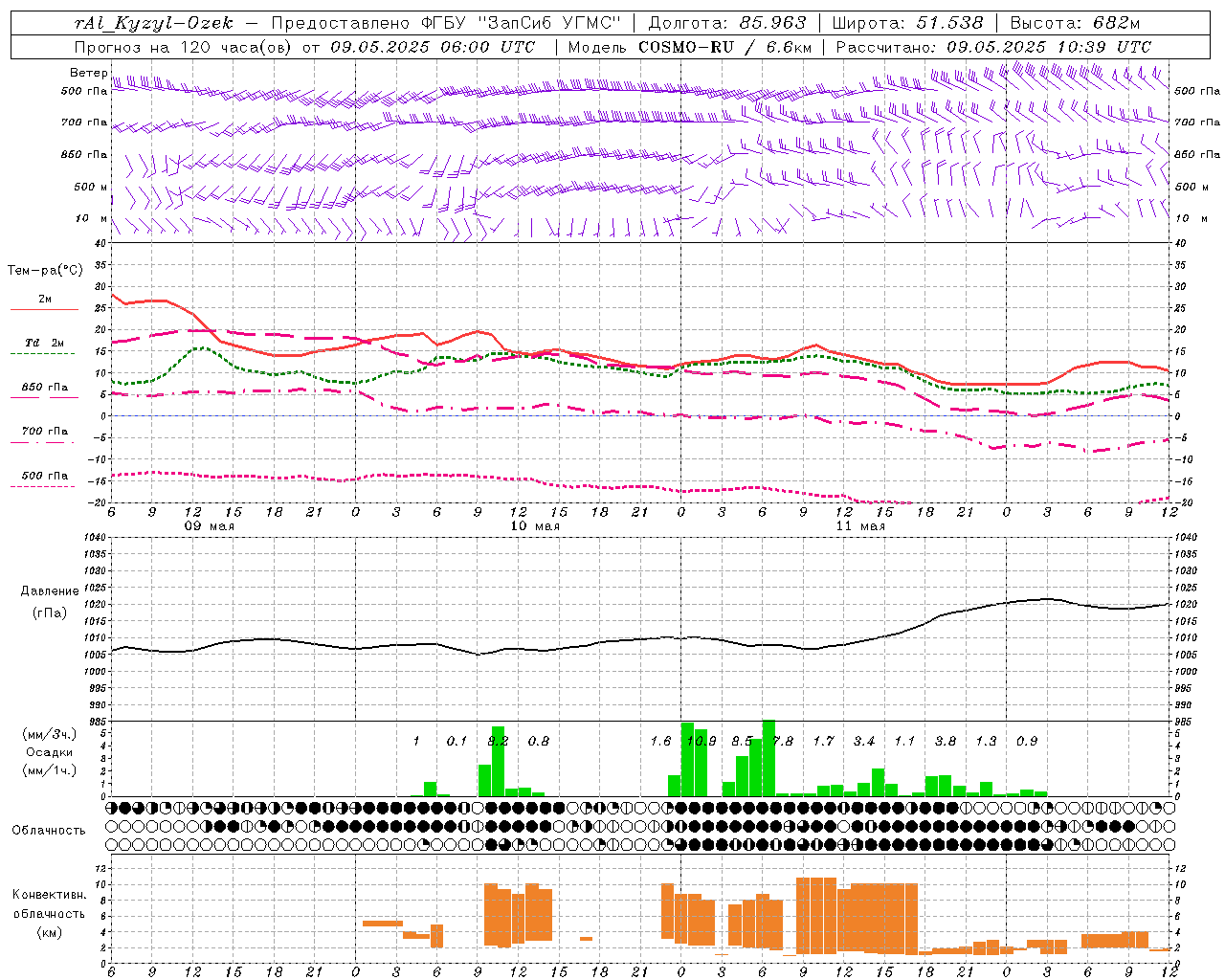Click the Тем-ра(°C) temperature panel label
The height and width of the screenshot is (980, 1225).
(45, 271)
